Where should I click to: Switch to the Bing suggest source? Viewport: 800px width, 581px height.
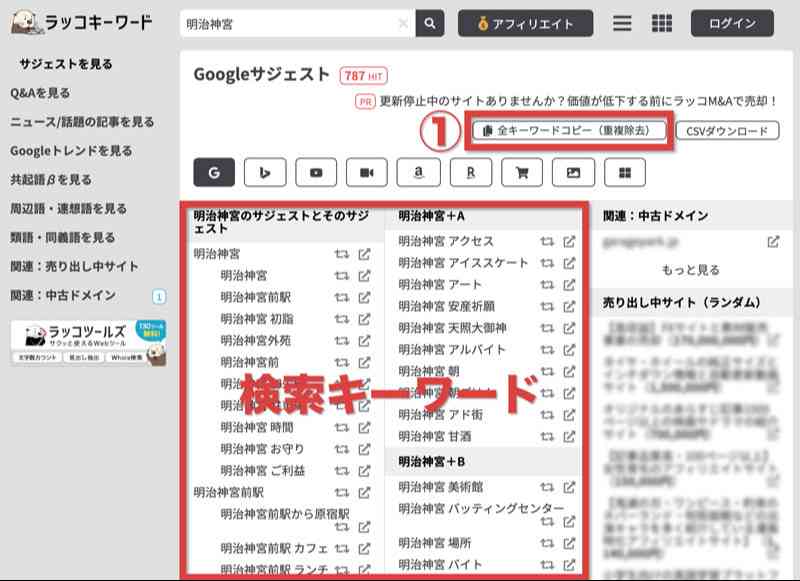tap(265, 172)
